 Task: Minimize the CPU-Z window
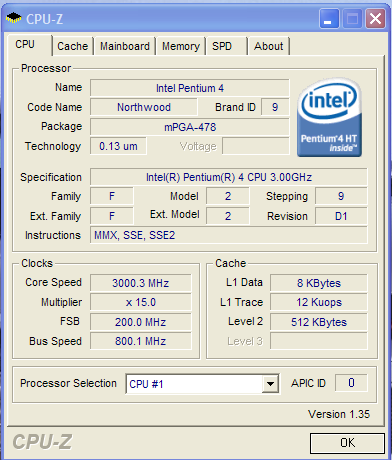329,18
